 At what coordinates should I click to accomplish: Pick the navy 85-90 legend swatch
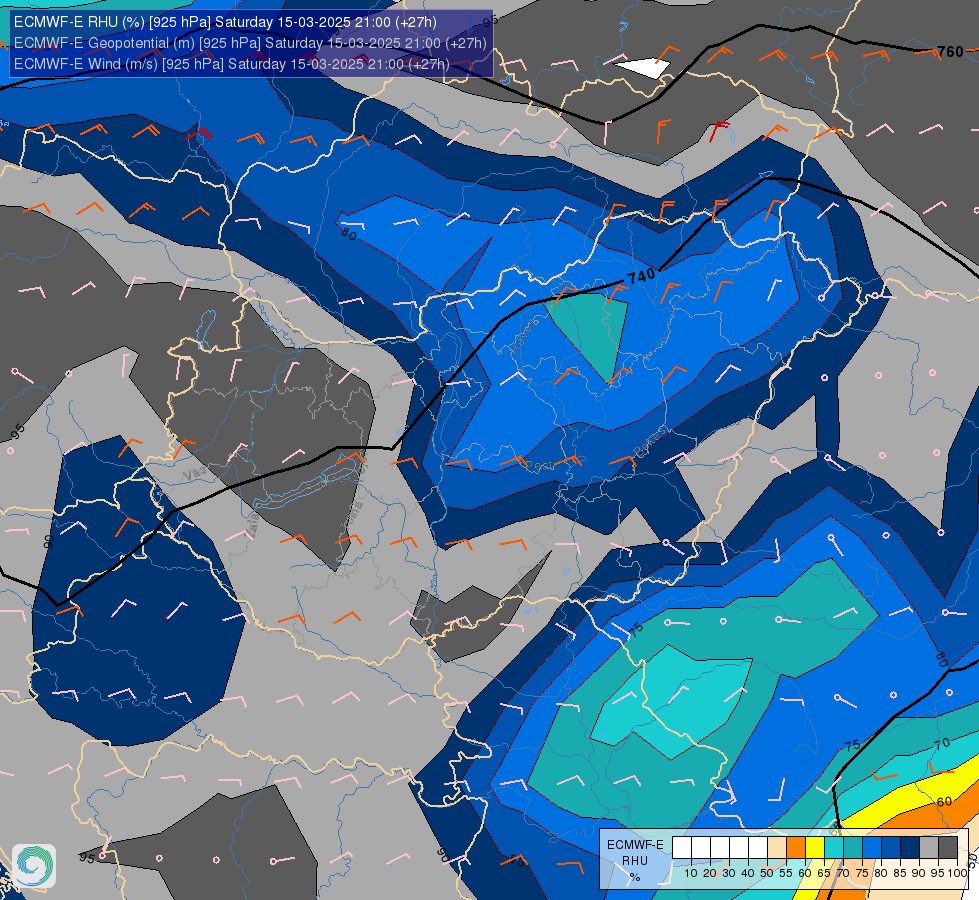(910, 847)
